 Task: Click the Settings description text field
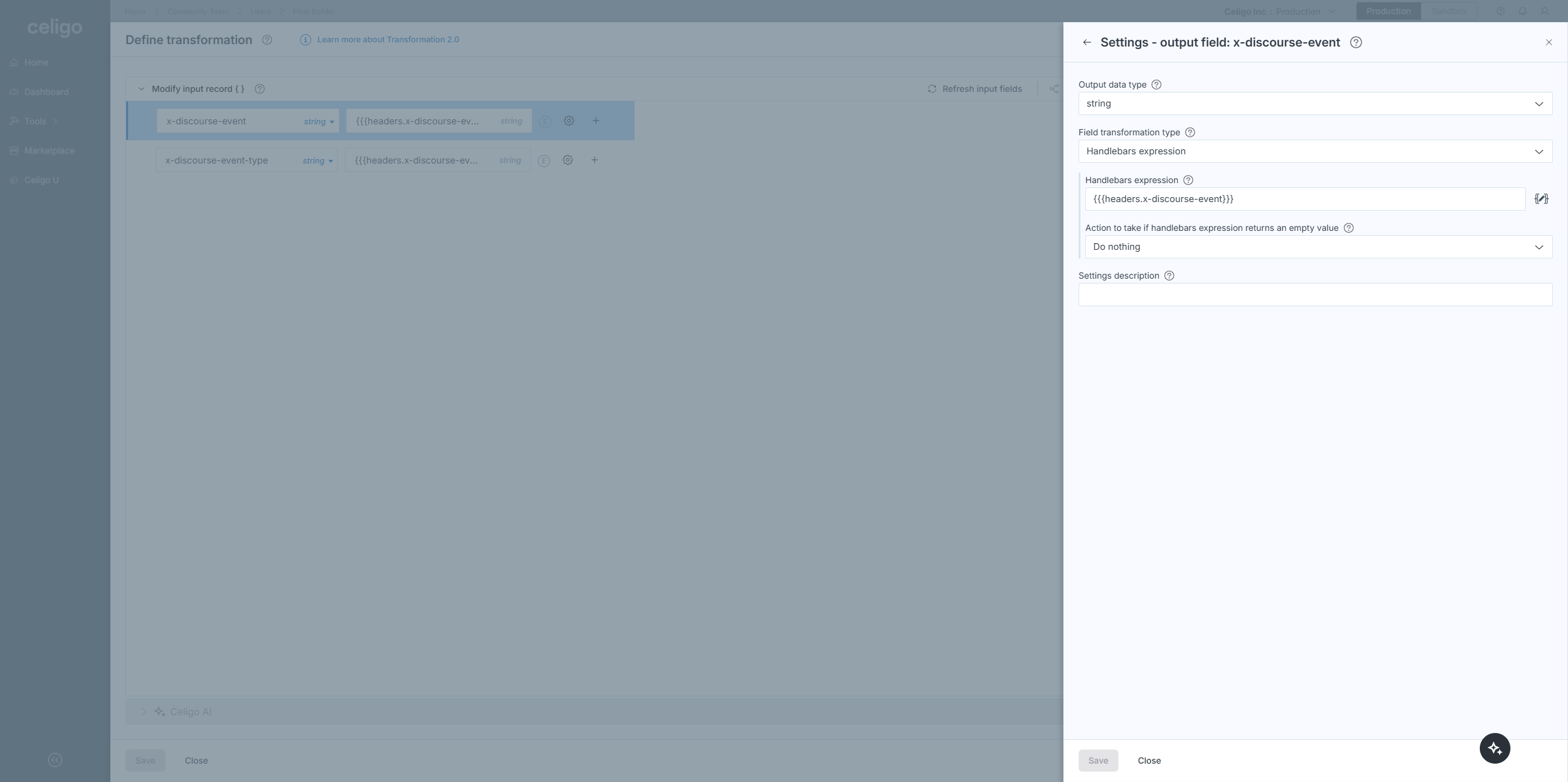click(1314, 295)
